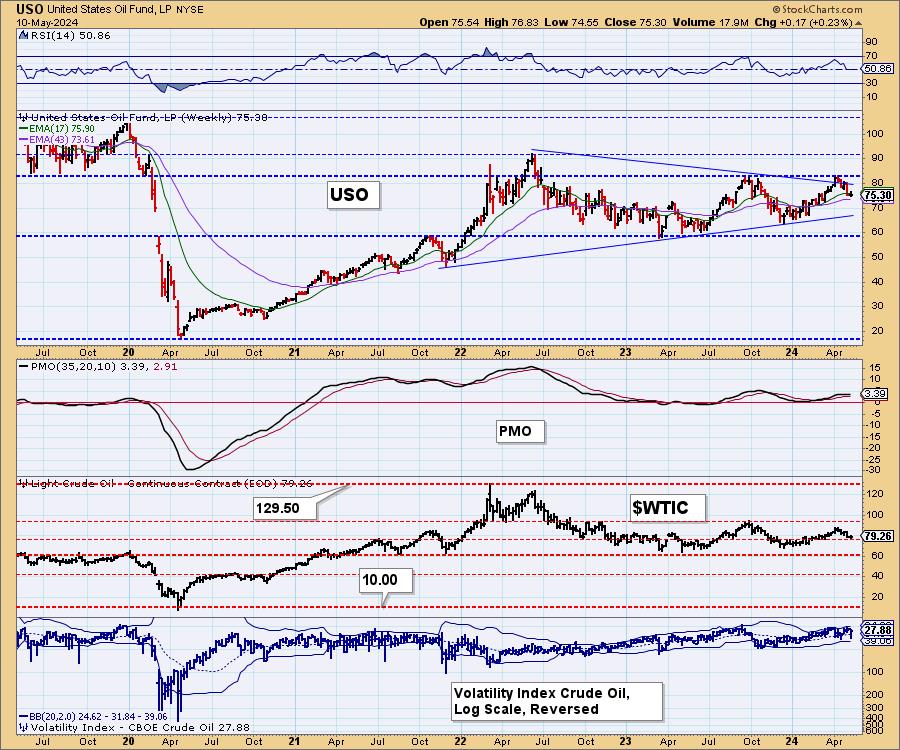900x750 pixels.
Task: Click the 'Open 75.54' header value
Action: point(448,22)
